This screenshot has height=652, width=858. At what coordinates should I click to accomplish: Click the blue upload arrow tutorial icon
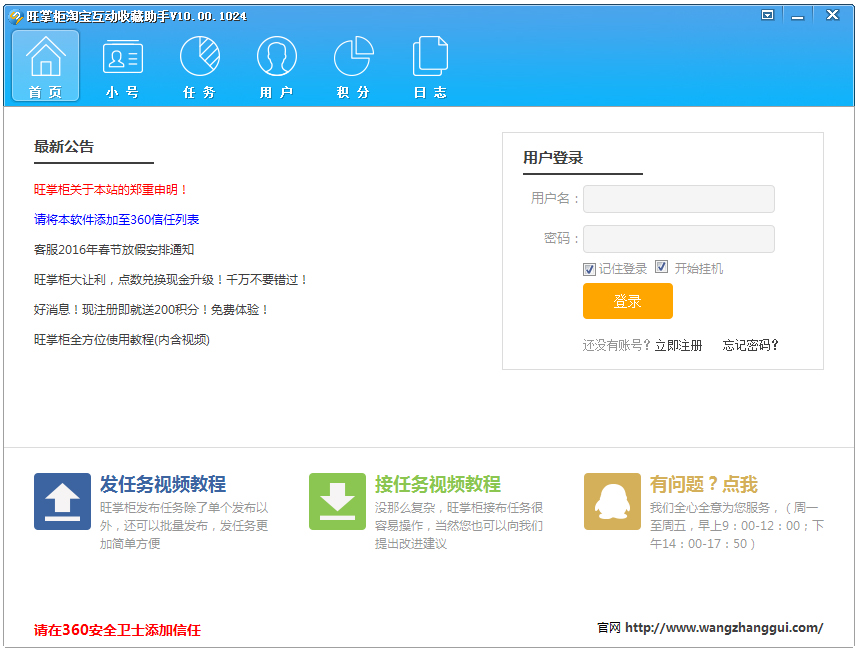(x=62, y=501)
